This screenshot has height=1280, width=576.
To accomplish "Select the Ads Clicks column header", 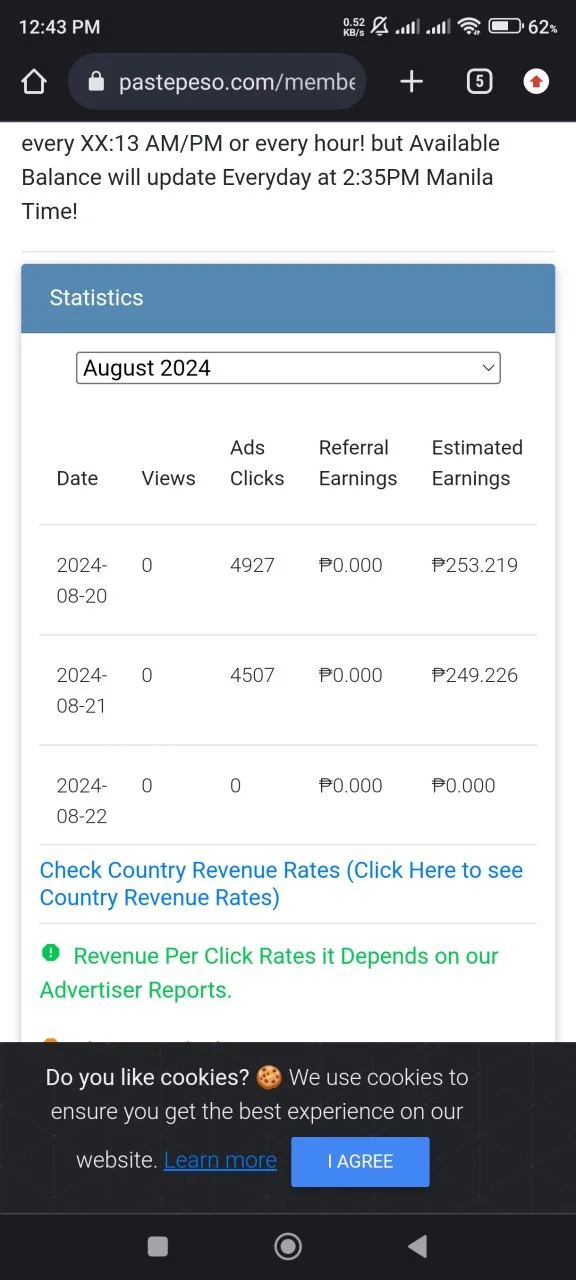I will click(257, 463).
